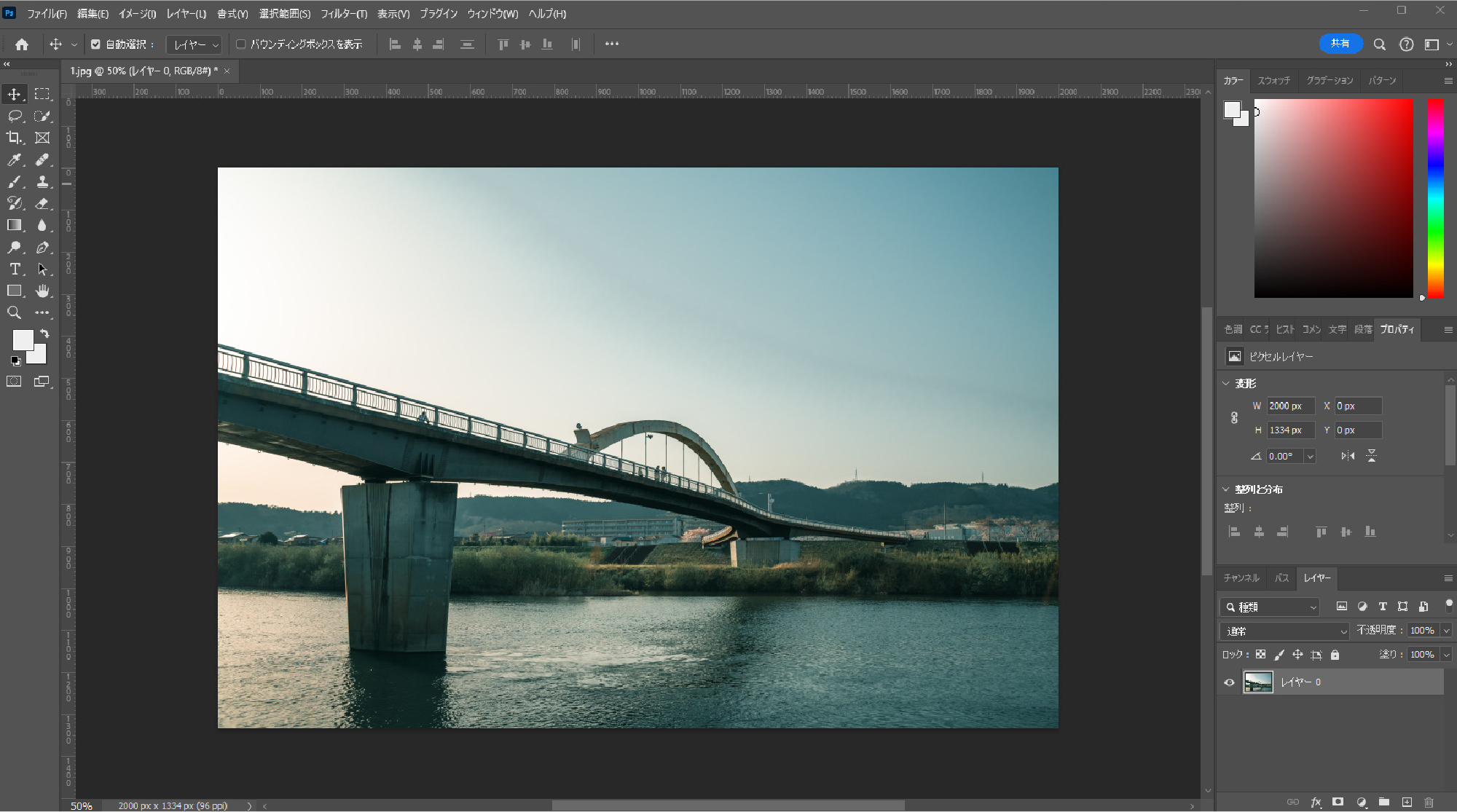Select the Move tool

(x=15, y=94)
